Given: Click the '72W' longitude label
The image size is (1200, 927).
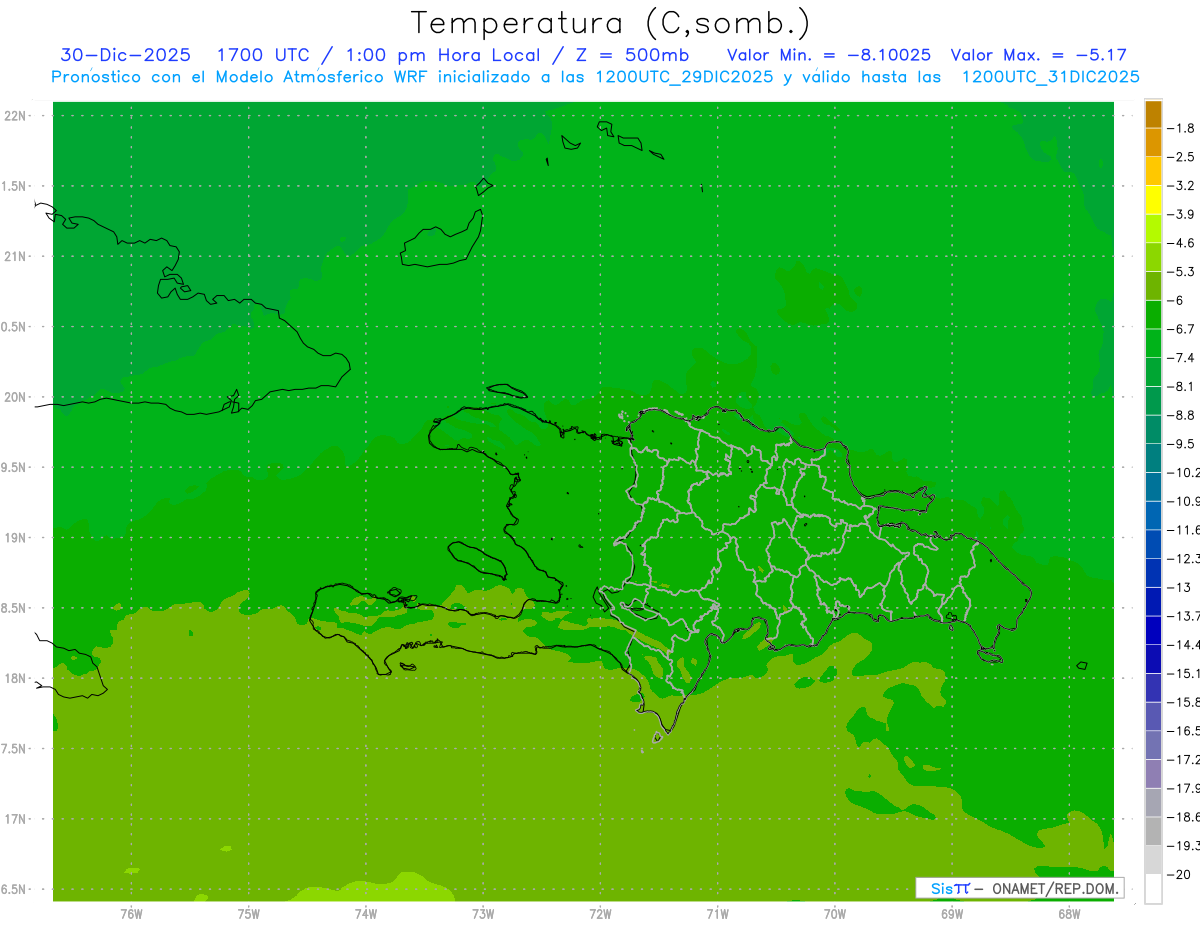Looking at the screenshot, I should [x=600, y=914].
